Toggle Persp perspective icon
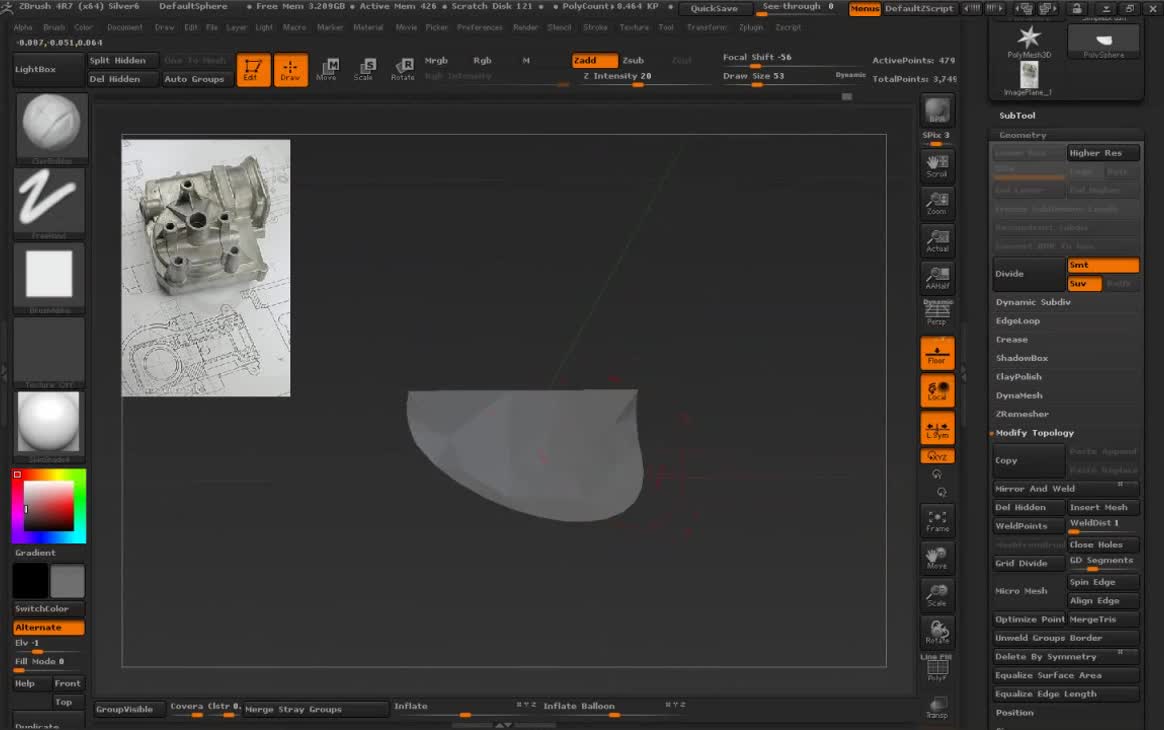This screenshot has height=730, width=1164. coord(937,313)
